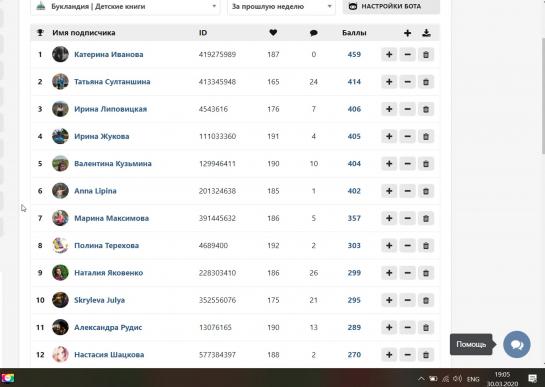This screenshot has height=387, width=545.
Task: Subtract points from Татьяна Султаншина
Action: coord(407,82)
